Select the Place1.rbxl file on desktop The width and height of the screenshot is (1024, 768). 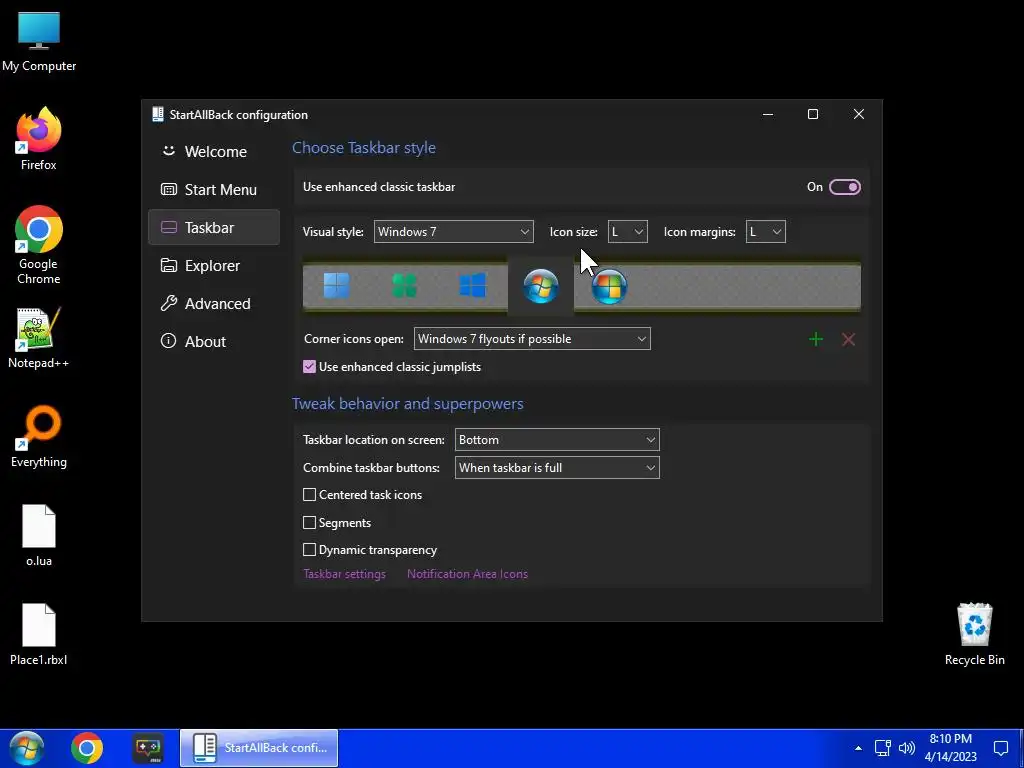[x=39, y=634]
